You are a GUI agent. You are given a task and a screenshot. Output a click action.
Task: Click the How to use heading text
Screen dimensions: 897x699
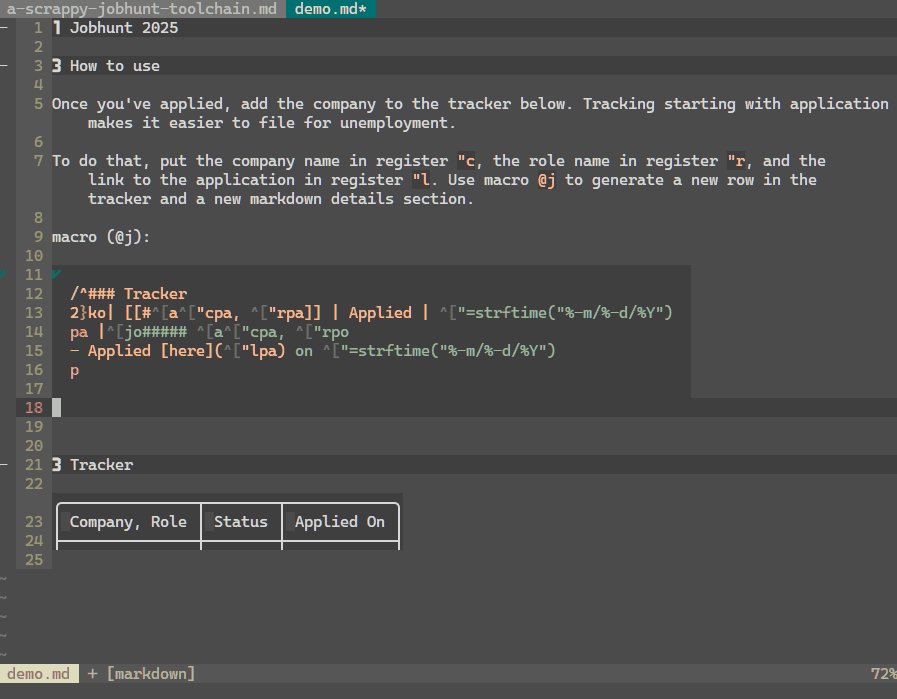115,66
